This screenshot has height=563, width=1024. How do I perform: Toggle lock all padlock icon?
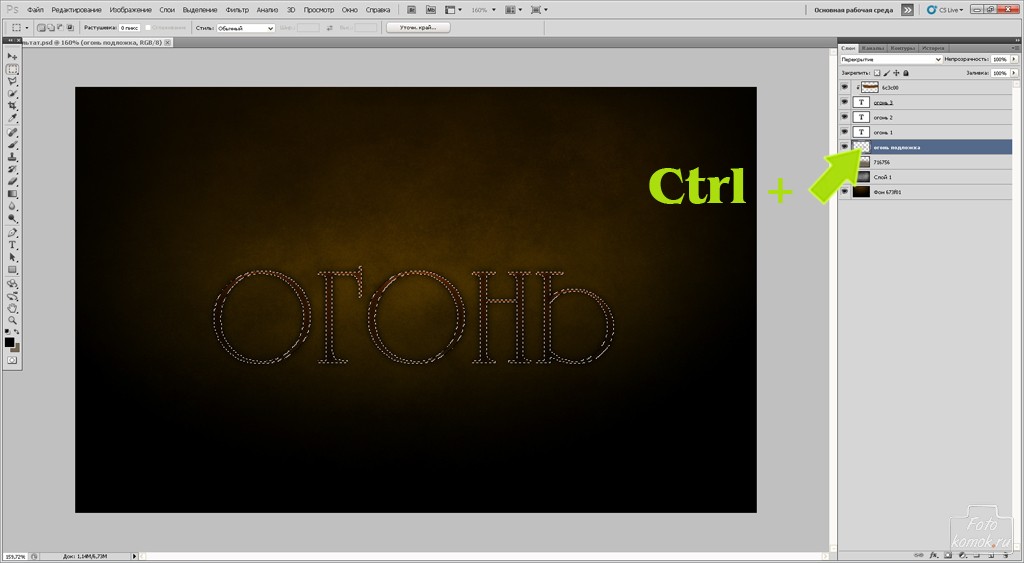tap(906, 73)
